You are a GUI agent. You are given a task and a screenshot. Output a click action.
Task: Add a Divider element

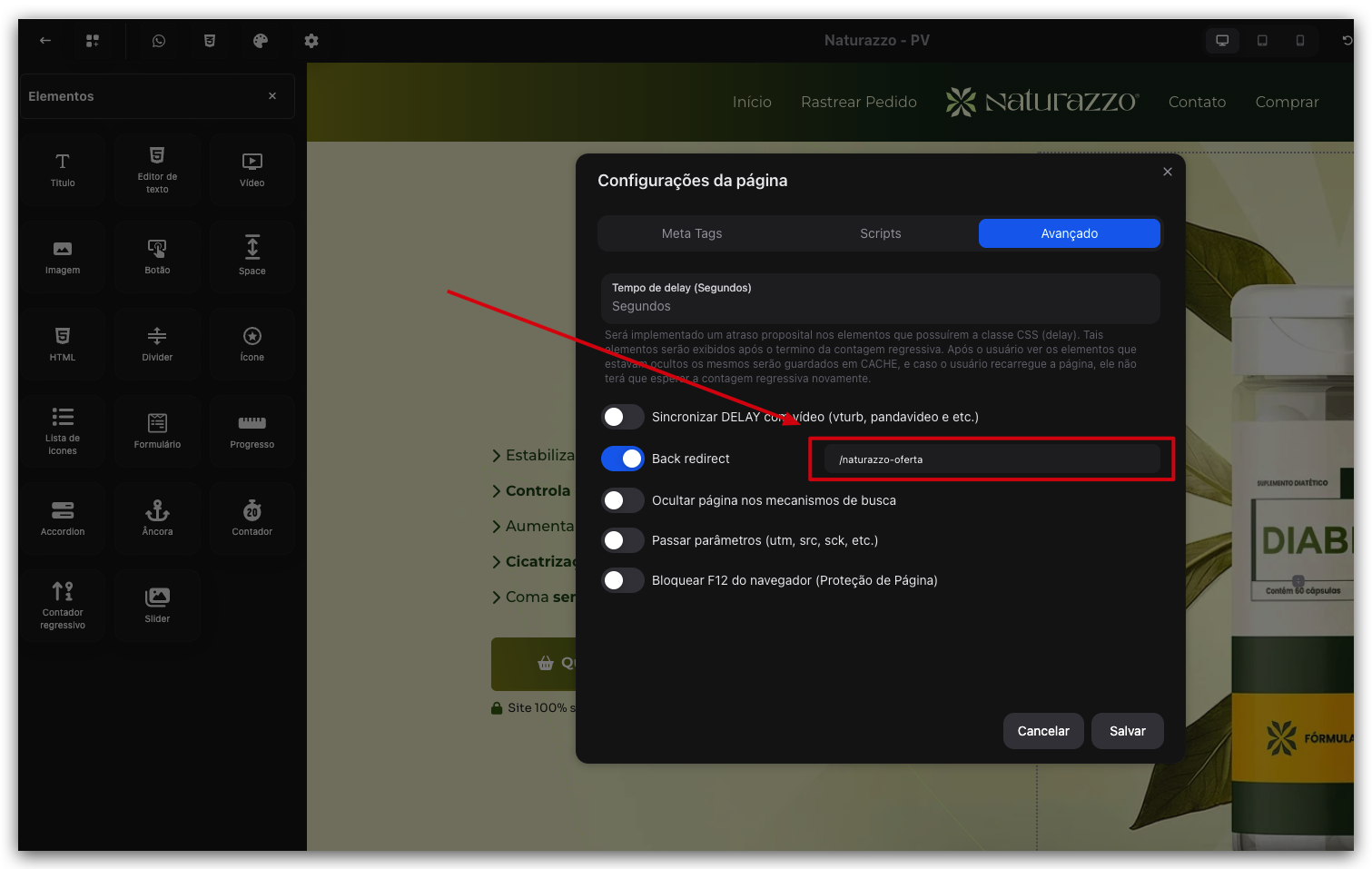pyautogui.click(x=157, y=344)
